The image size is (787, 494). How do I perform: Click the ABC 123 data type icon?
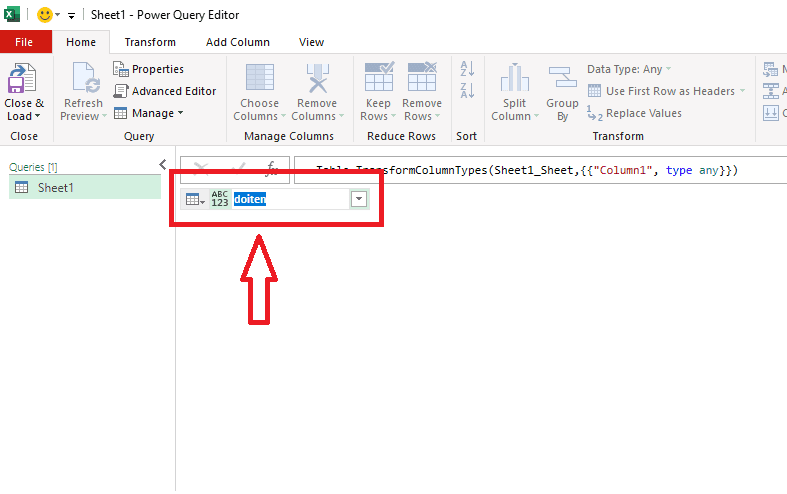point(220,199)
